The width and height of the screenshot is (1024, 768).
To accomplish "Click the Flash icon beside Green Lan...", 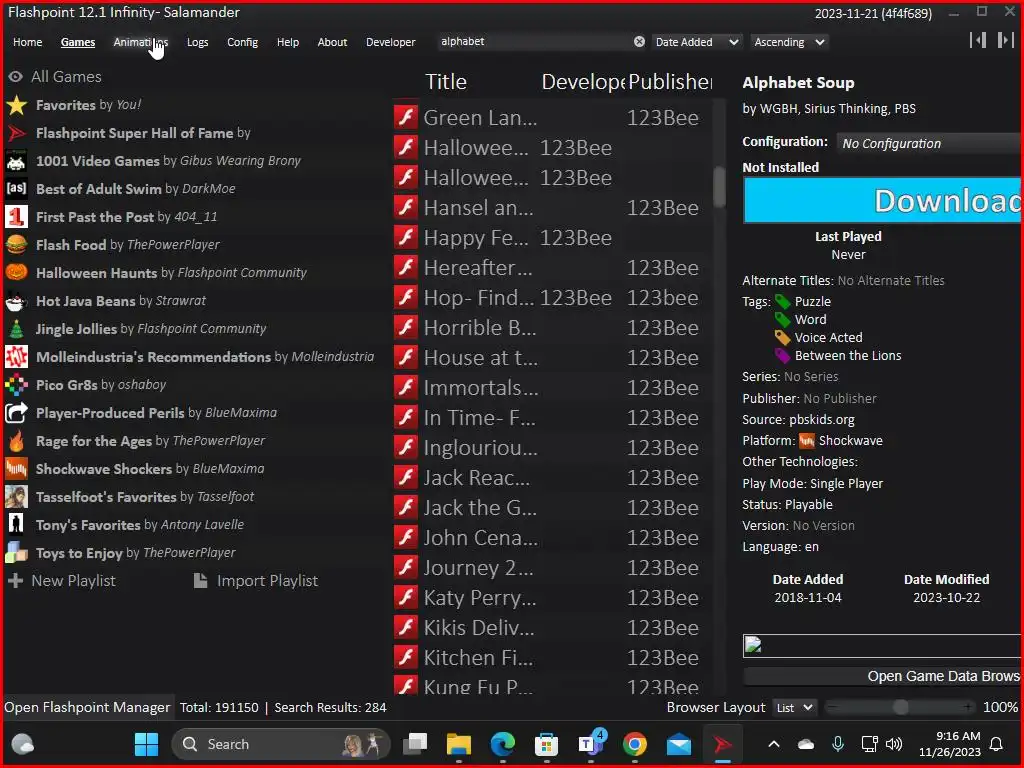I will coord(406,118).
